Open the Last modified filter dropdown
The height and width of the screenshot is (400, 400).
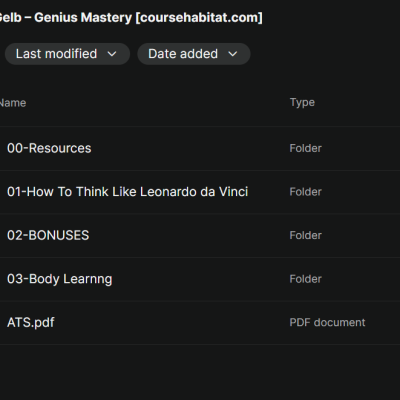click(67, 54)
